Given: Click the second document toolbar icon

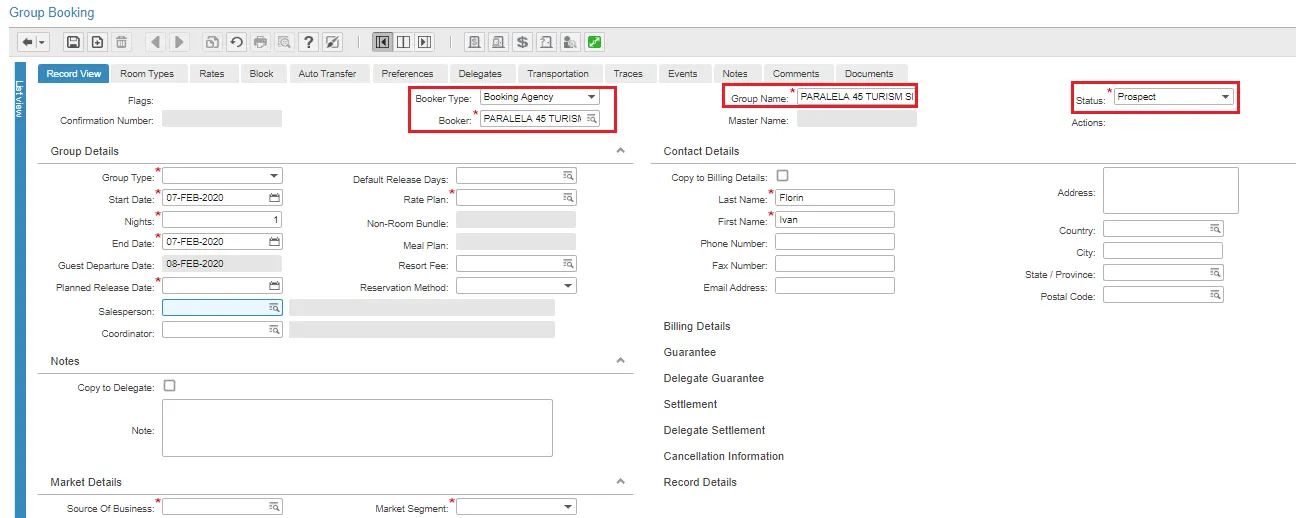Looking at the screenshot, I should tap(498, 42).
